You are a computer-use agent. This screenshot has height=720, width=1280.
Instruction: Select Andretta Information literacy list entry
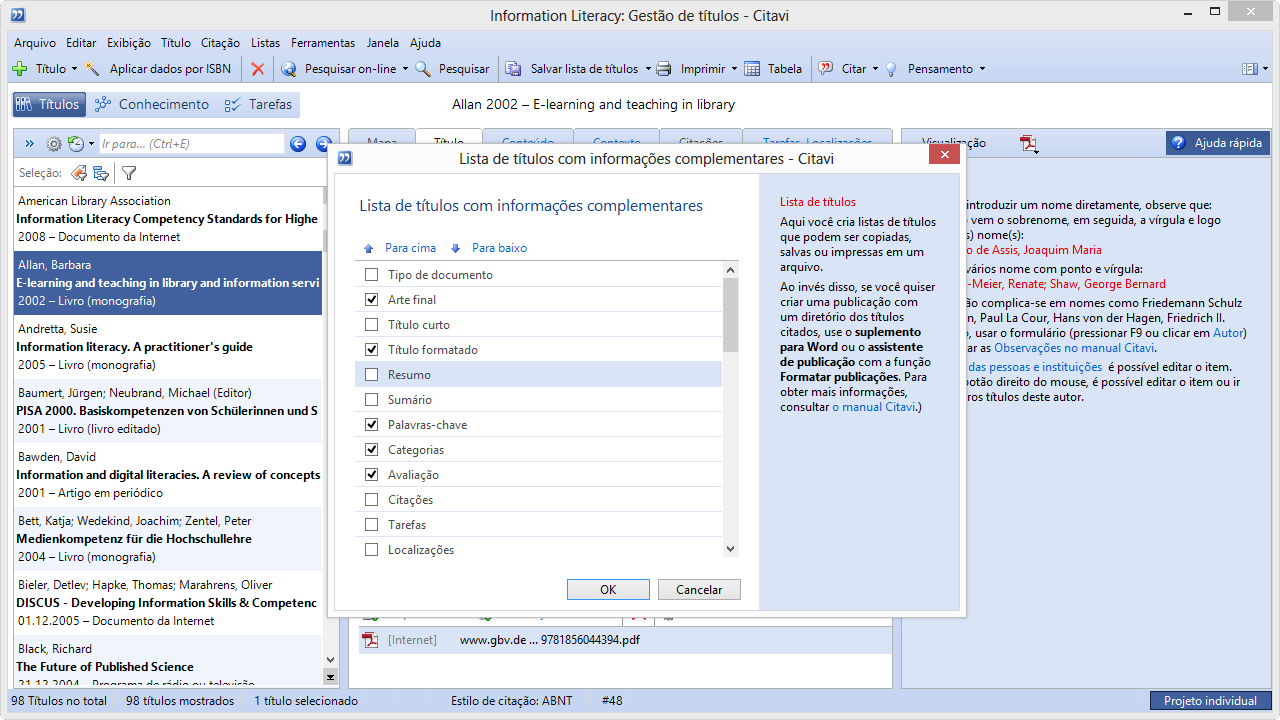click(168, 347)
